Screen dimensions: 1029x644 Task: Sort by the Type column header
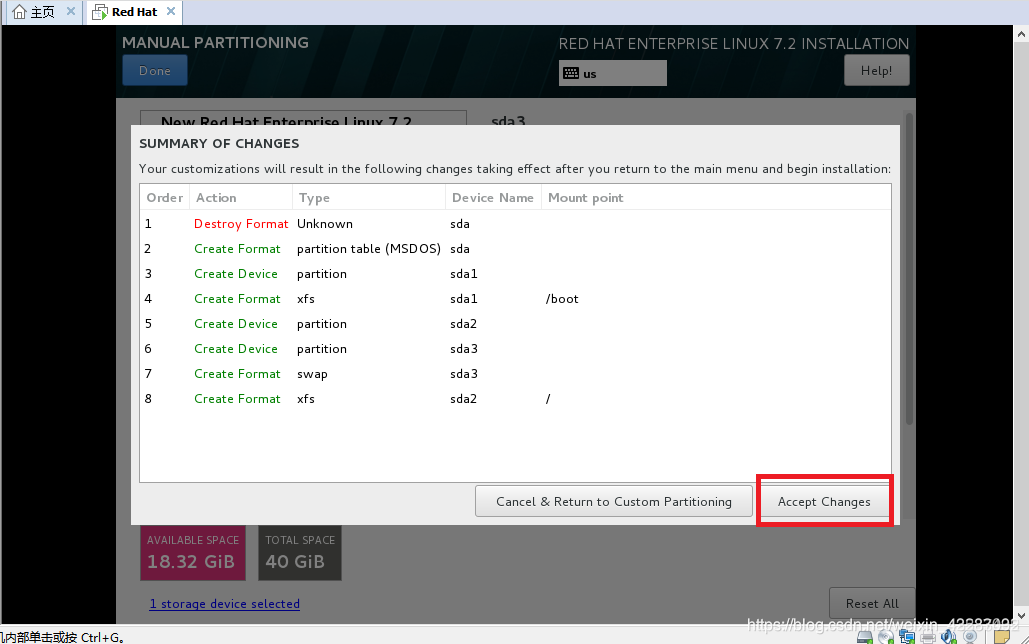coord(369,198)
